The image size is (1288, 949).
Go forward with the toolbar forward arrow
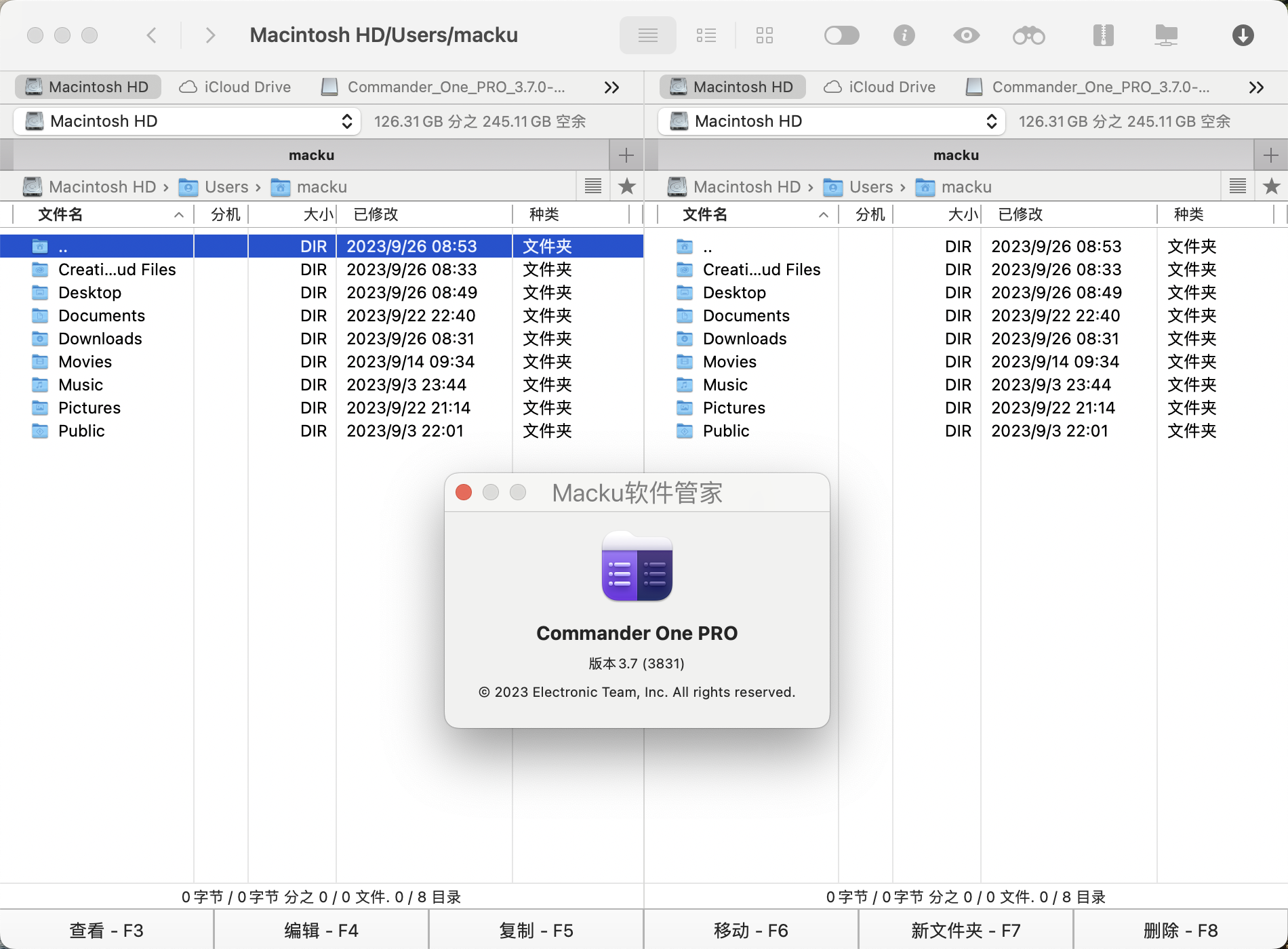pos(210,35)
